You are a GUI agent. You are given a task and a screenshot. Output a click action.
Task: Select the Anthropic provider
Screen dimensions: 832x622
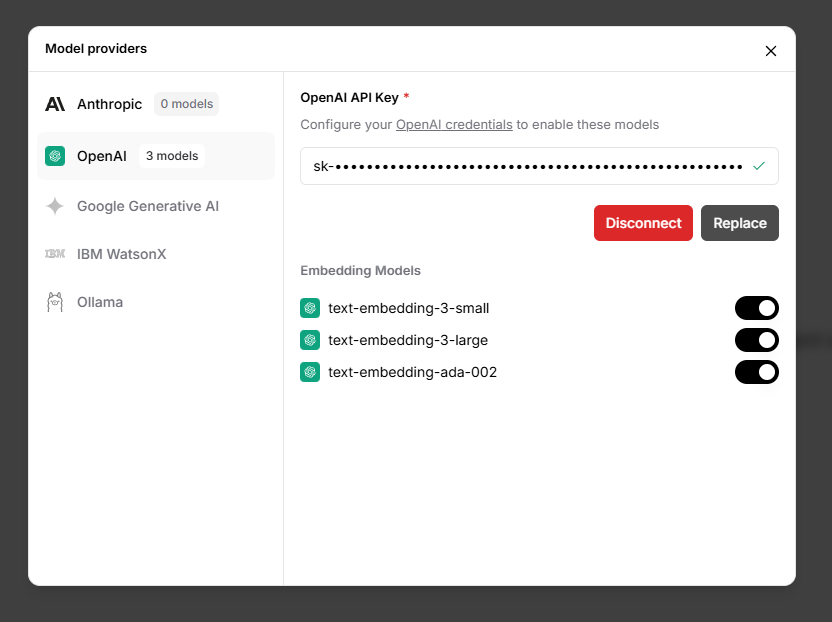click(156, 104)
